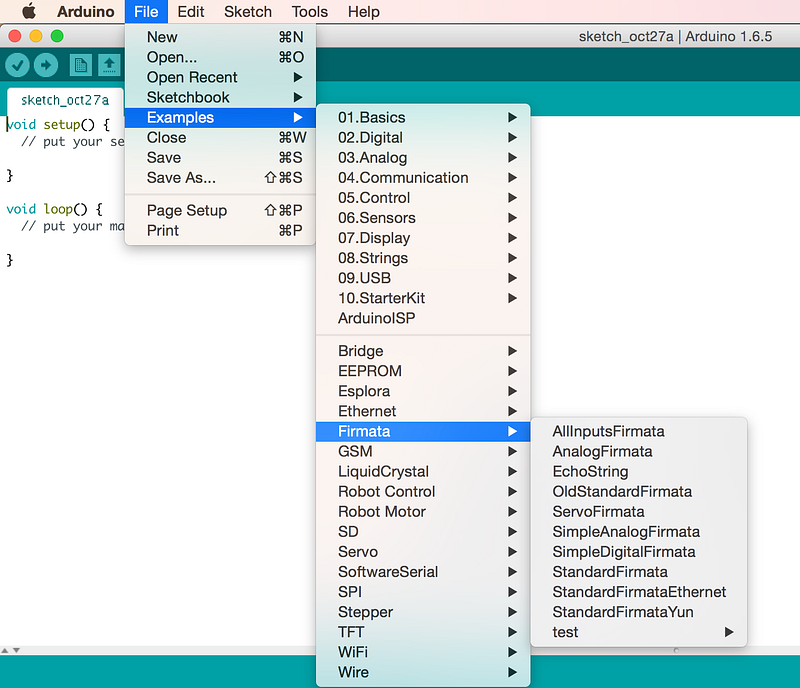Expand the 08.Strings examples submenu
Screen dimensions: 800x688
[x=423, y=258]
